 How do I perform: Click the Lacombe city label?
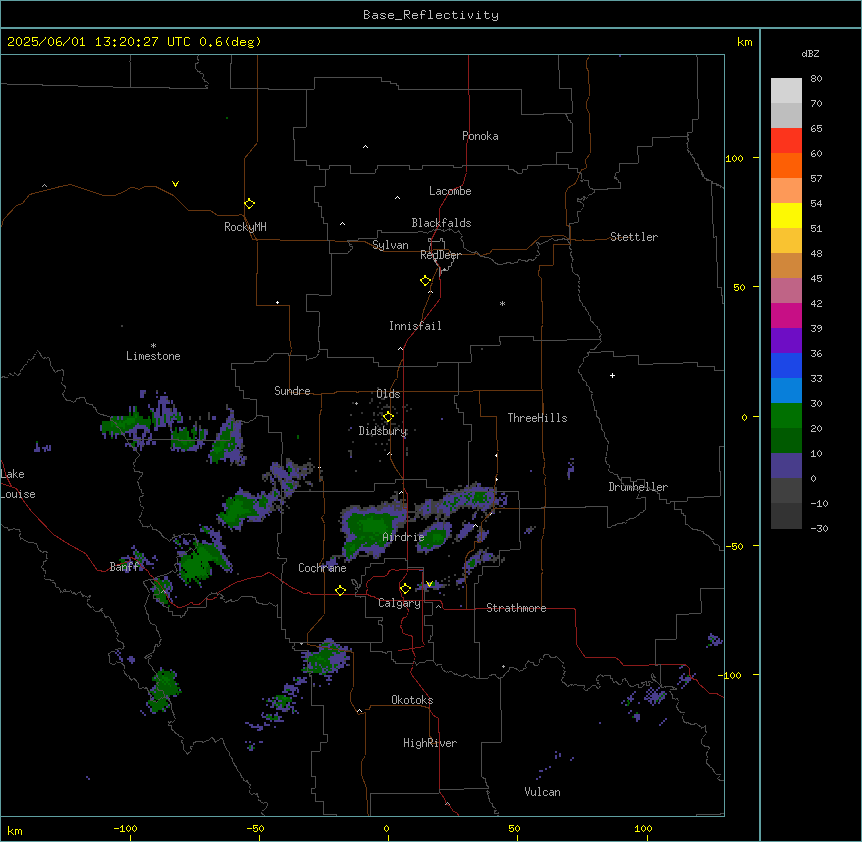point(450,191)
